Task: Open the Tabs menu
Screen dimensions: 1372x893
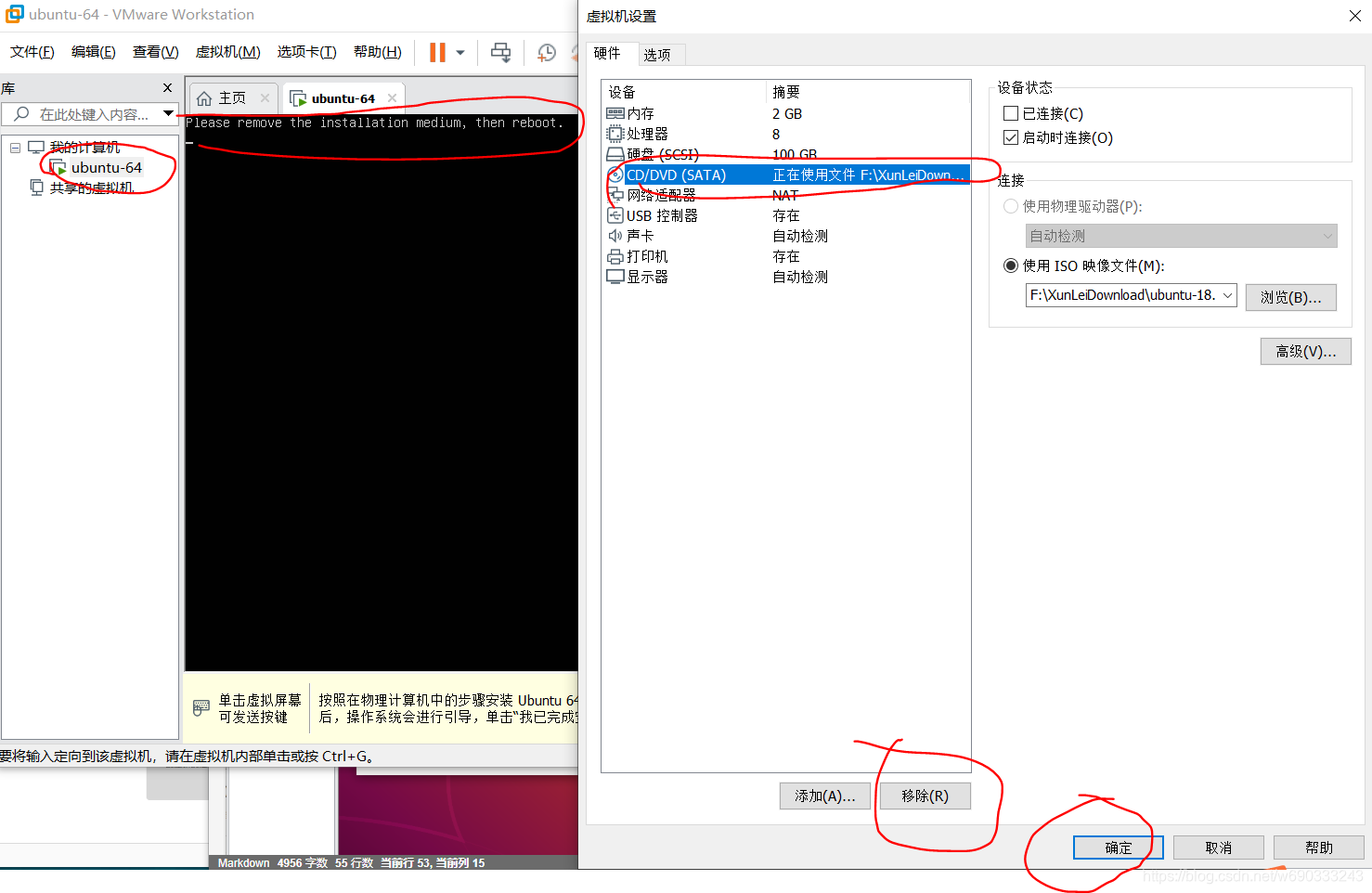Action: click(x=306, y=52)
